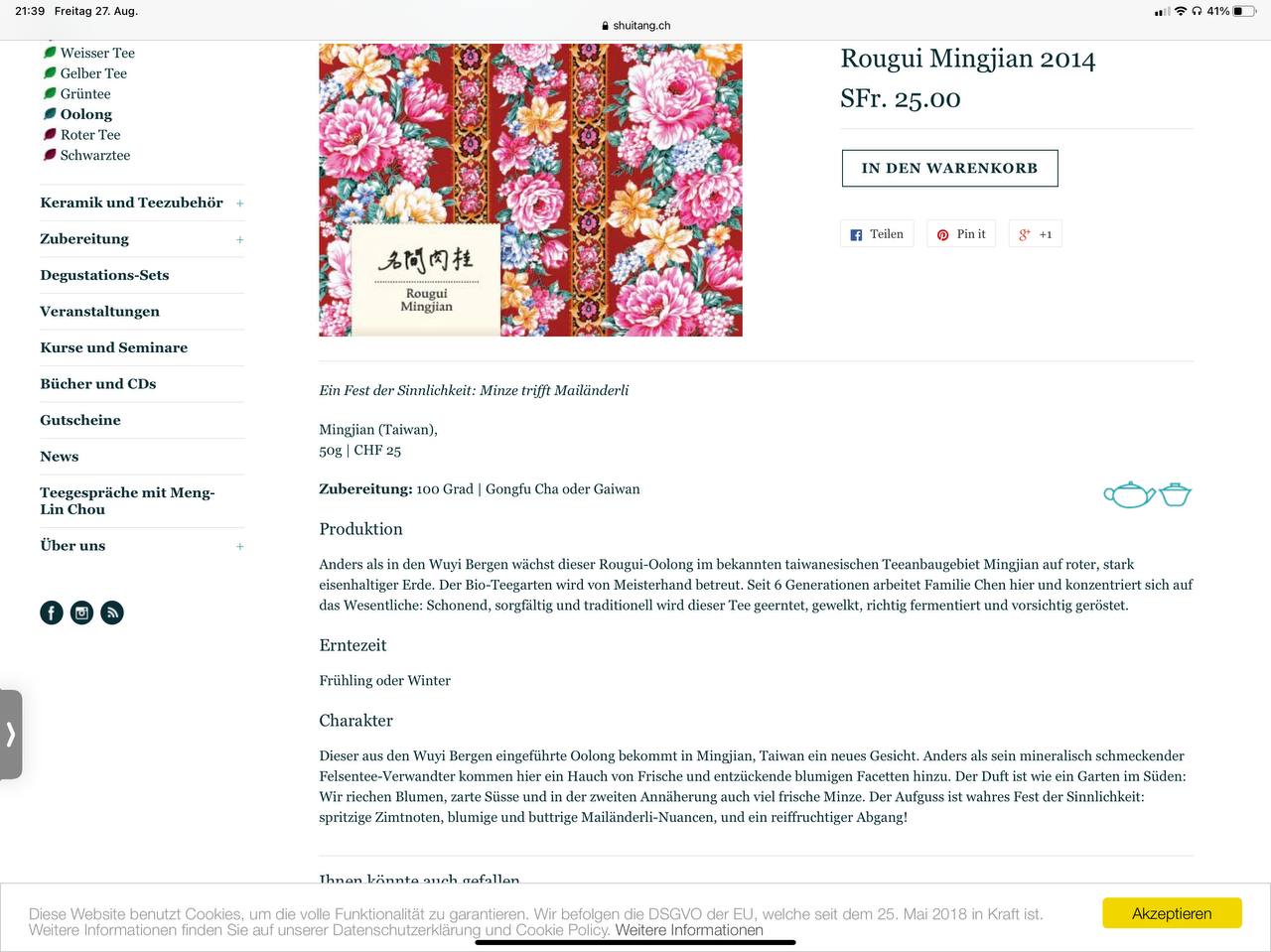Click the teapot brewing icon

tap(1129, 494)
